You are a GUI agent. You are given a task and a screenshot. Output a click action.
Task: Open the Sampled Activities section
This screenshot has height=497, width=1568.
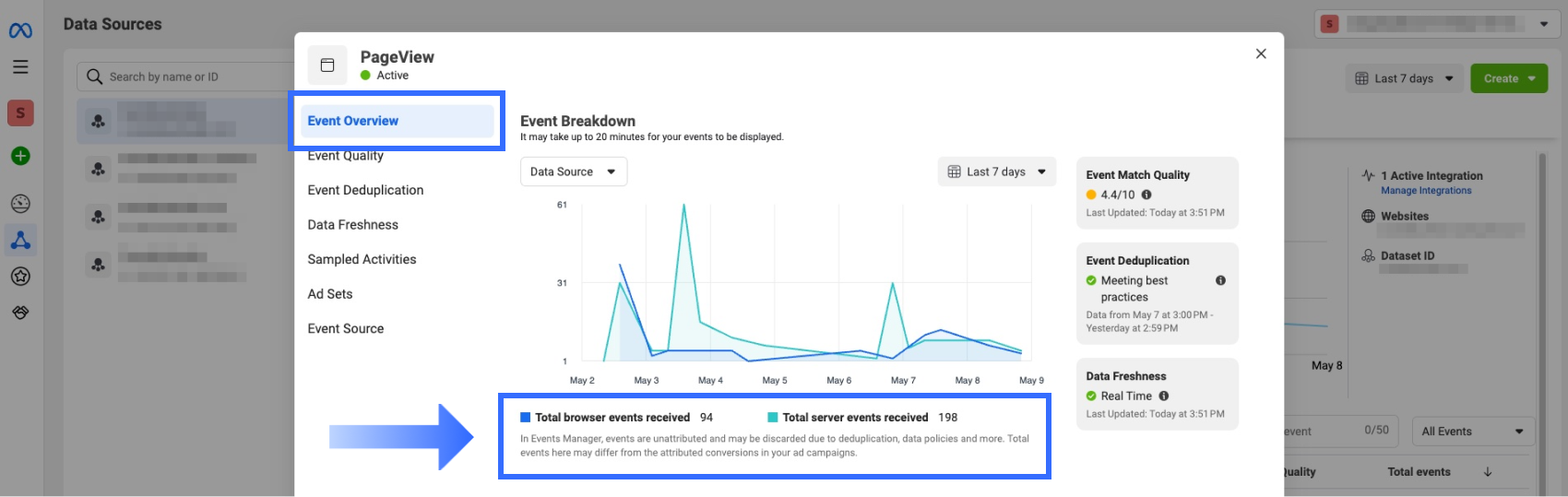pyautogui.click(x=362, y=259)
